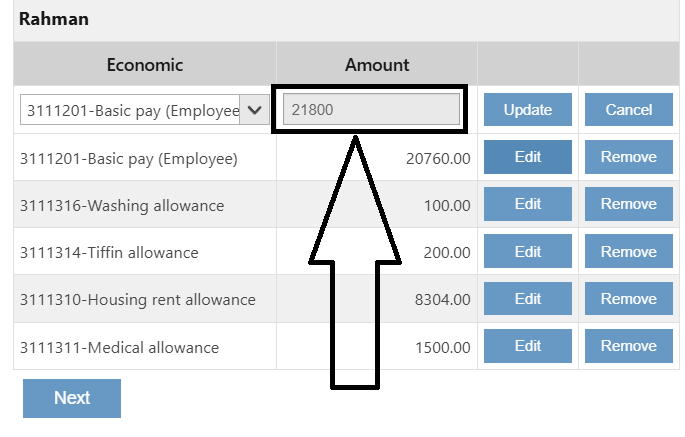Remove the Basic pay (Employee) row
The height and width of the screenshot is (437, 685).
pyautogui.click(x=628, y=157)
